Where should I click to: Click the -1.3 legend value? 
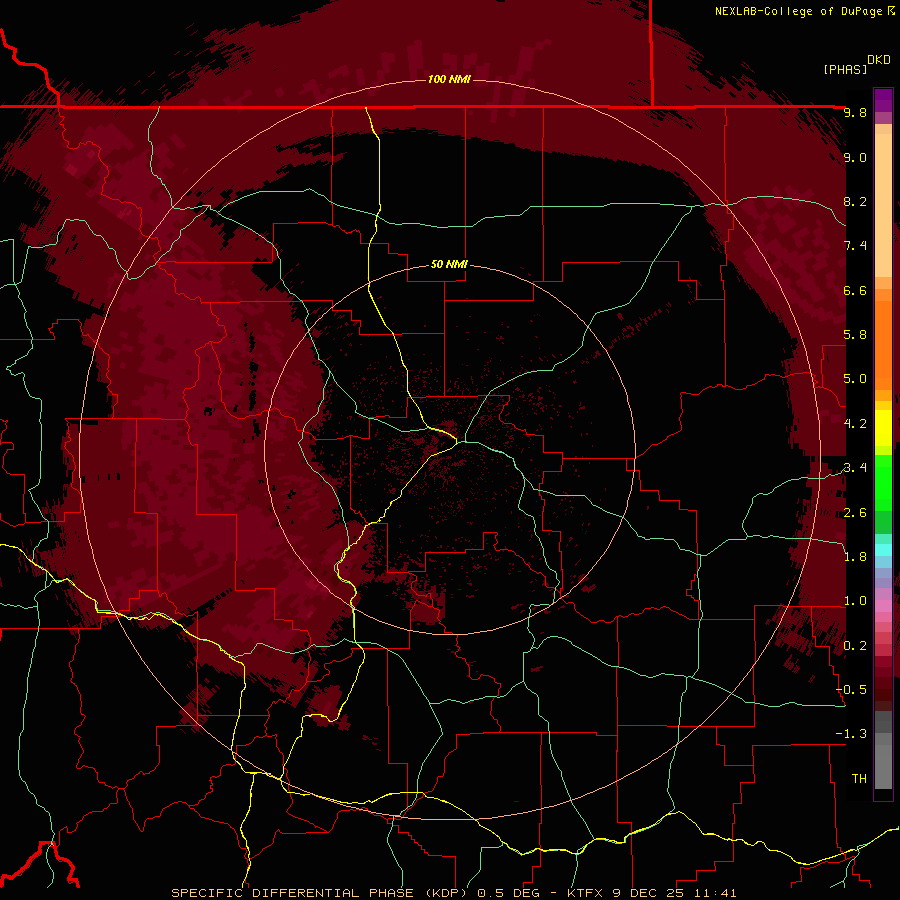click(851, 734)
